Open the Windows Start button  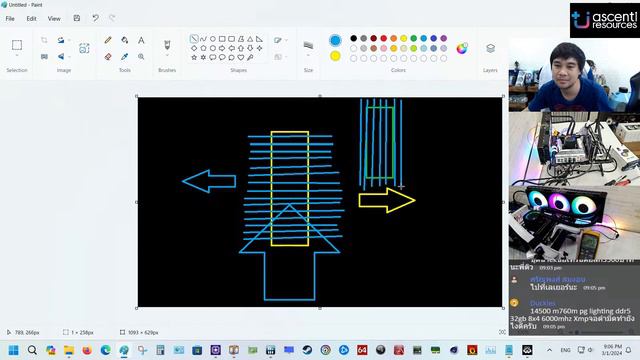click(13, 350)
